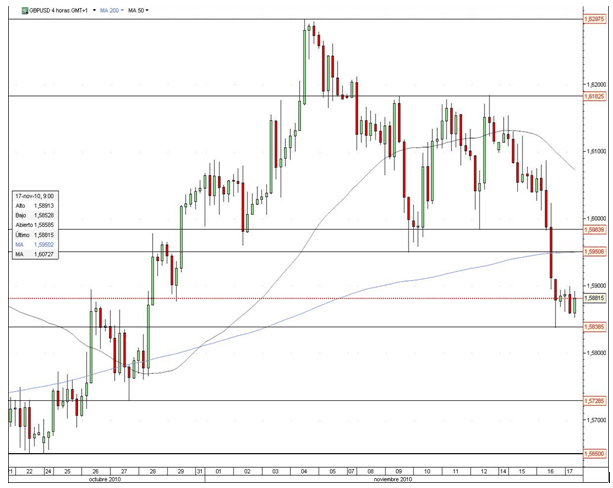
Task: Click the current price 1,58815 label
Action: (x=594, y=298)
